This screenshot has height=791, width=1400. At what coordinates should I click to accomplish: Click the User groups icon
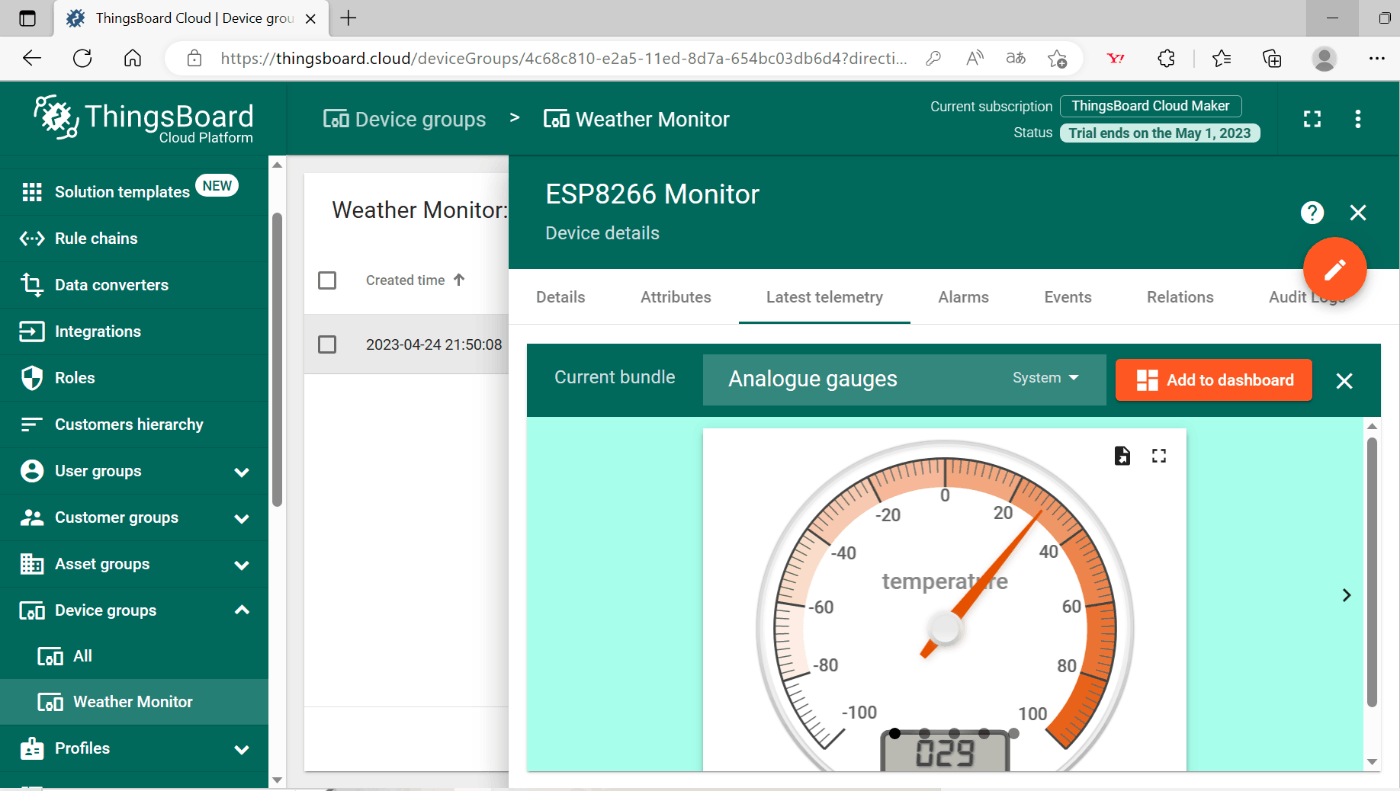click(x=32, y=471)
